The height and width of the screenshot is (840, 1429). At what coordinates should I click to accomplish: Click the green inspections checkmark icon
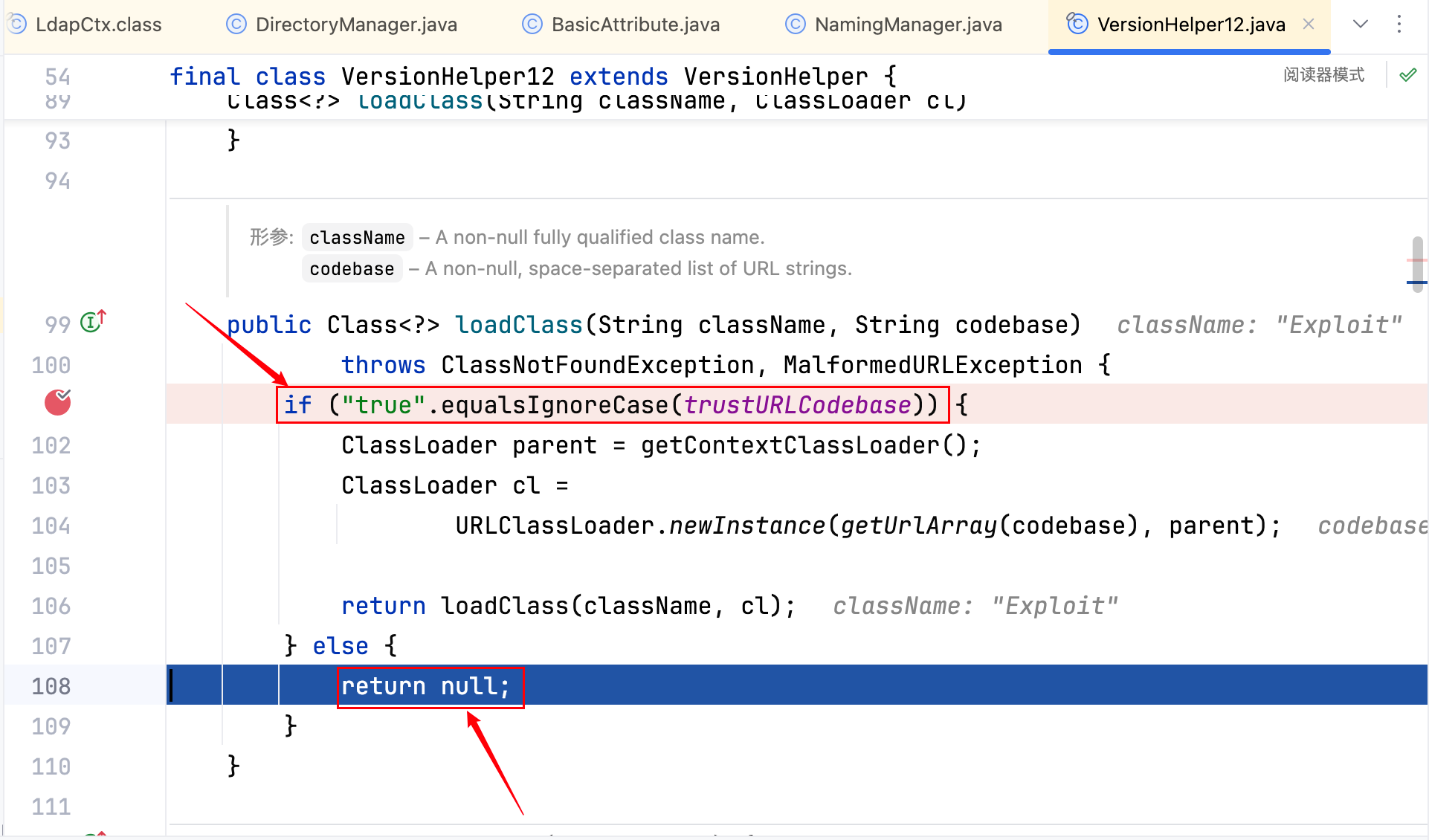[x=1407, y=75]
